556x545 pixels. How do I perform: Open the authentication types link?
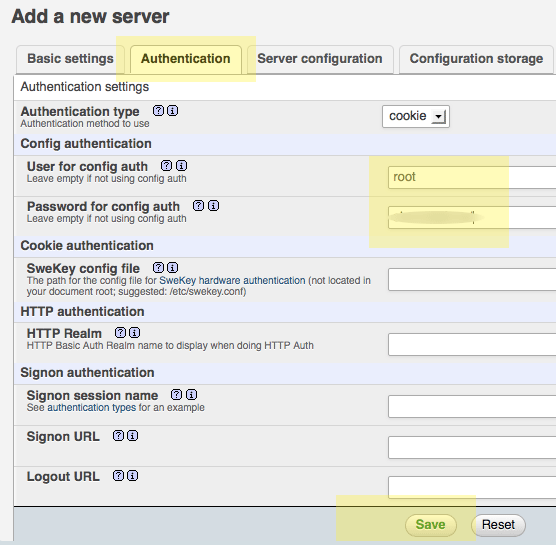(91, 407)
